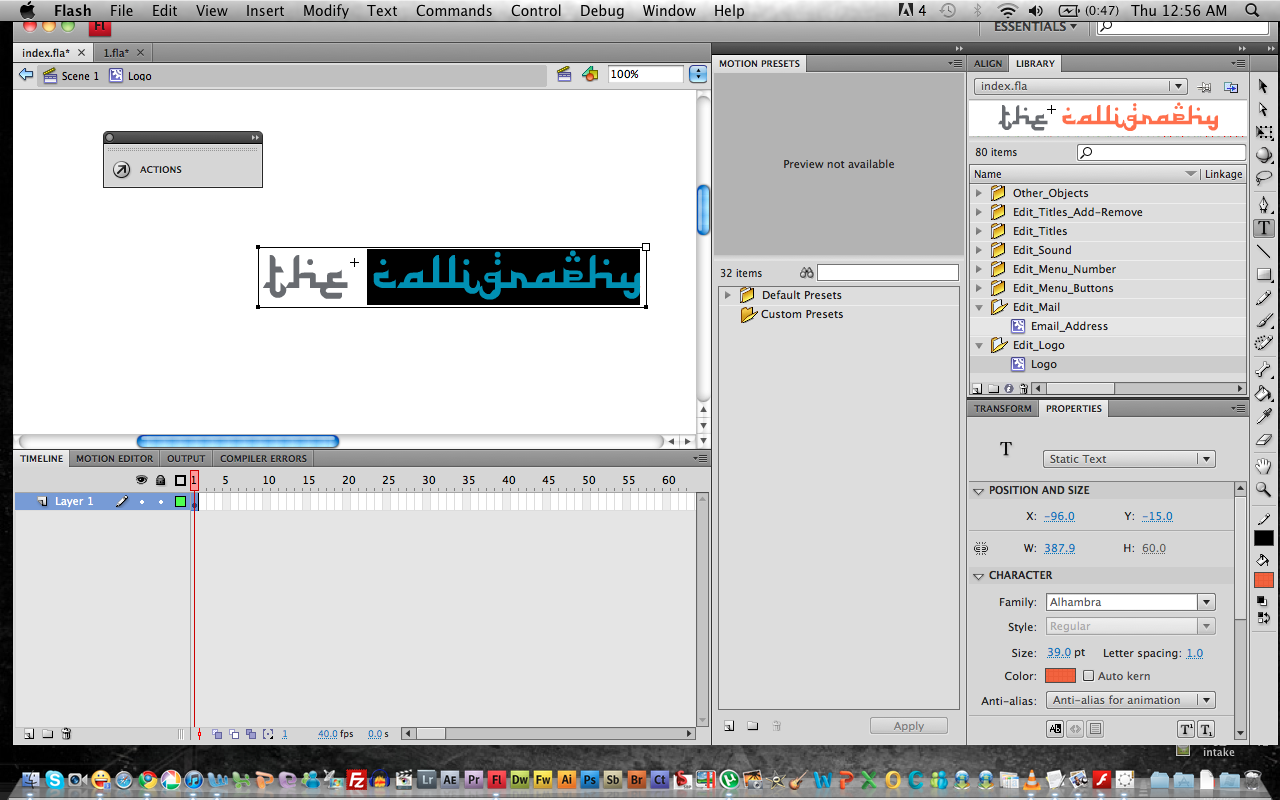The width and height of the screenshot is (1280, 800).
Task: Select the Free Transform tool
Action: click(x=1264, y=131)
